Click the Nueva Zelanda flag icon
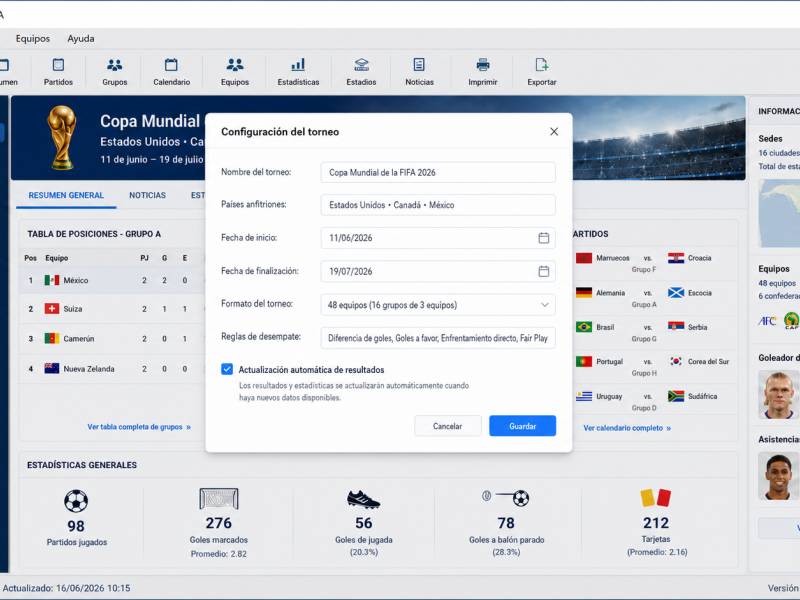The height and width of the screenshot is (600, 800). [52, 368]
